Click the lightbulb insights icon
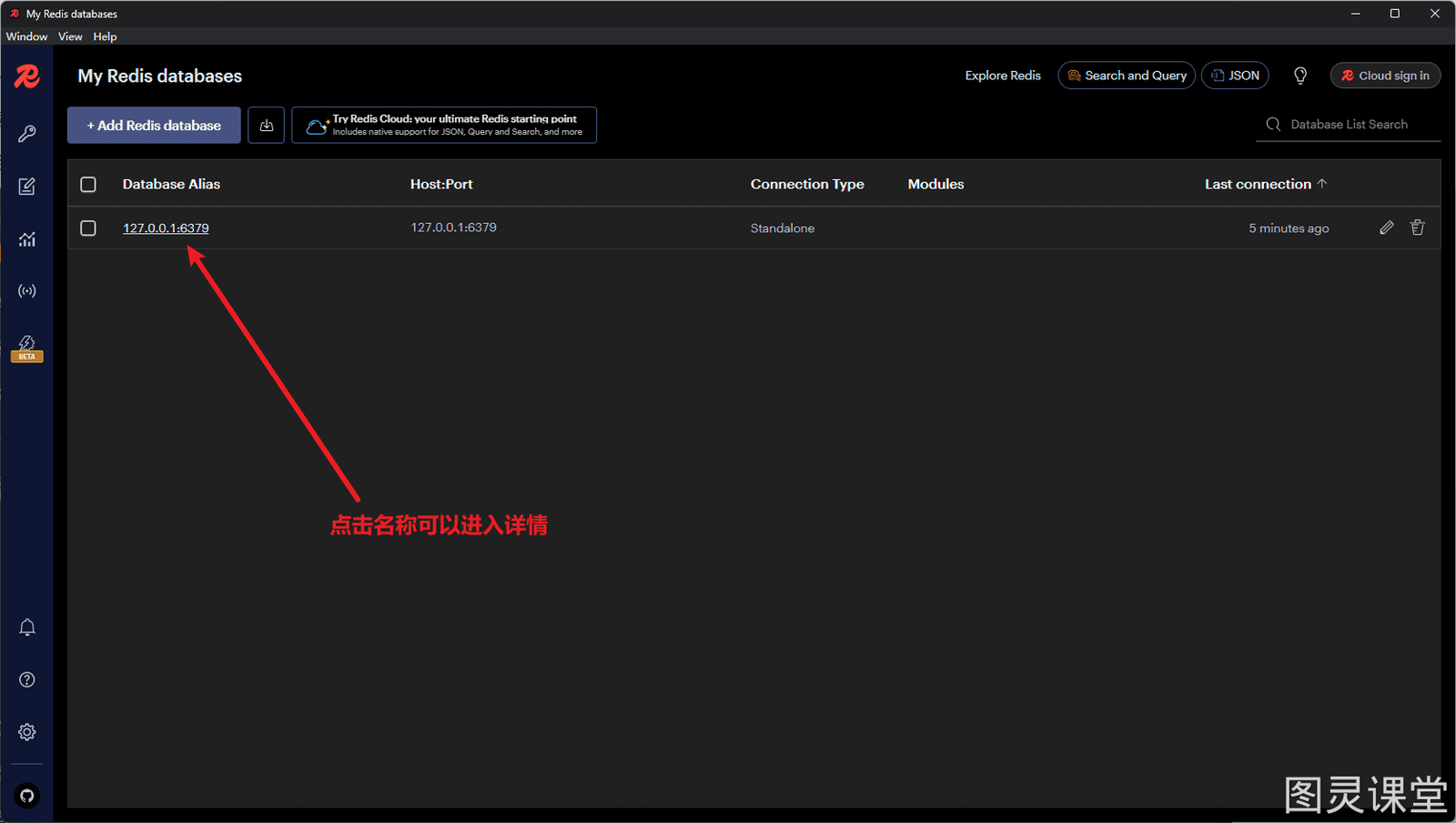The image size is (1456, 823). (x=1300, y=76)
